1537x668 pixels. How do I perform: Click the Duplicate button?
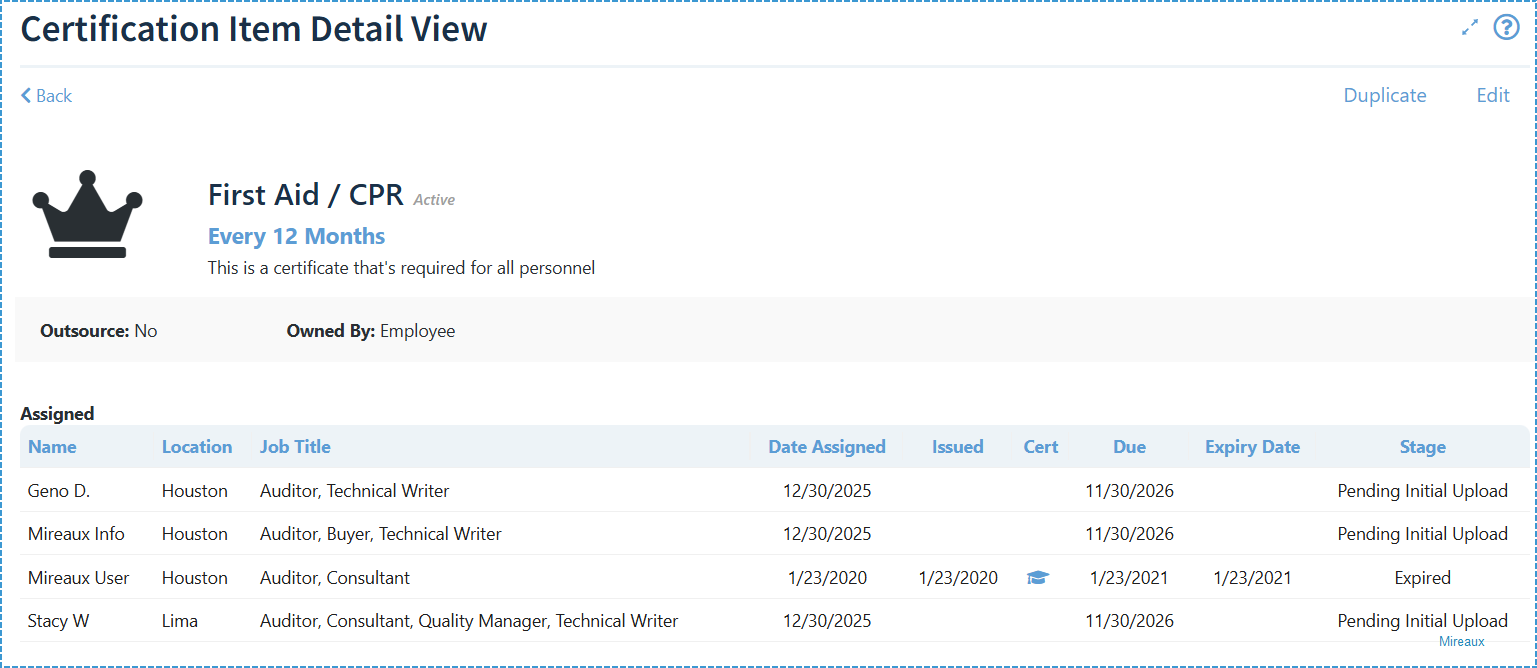1384,96
